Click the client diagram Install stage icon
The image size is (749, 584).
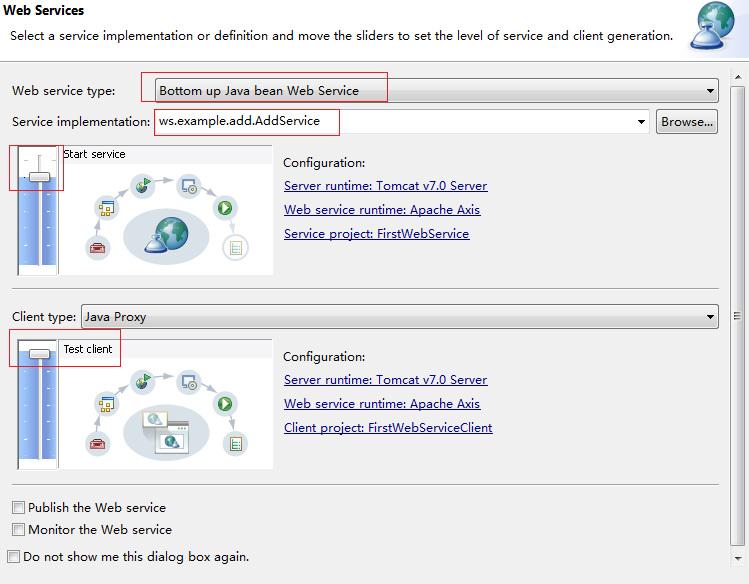pos(189,382)
